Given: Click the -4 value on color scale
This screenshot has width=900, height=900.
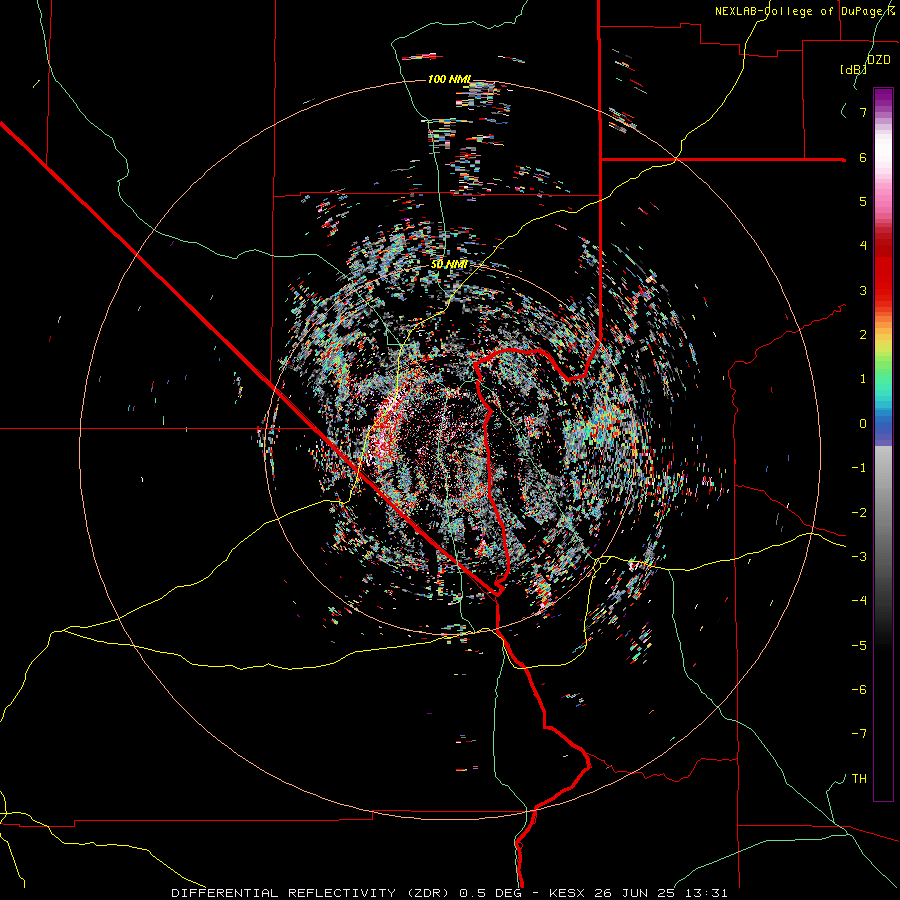Looking at the screenshot, I should pos(859,601).
